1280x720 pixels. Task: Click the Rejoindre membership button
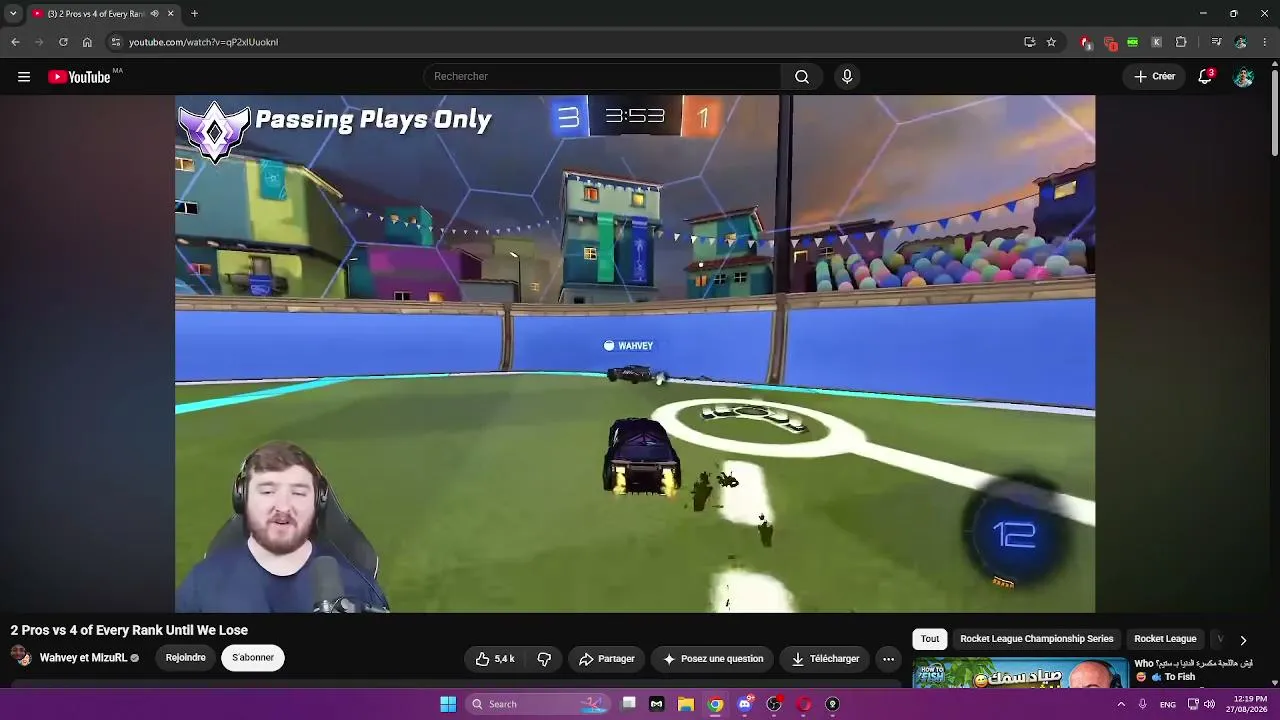click(186, 658)
